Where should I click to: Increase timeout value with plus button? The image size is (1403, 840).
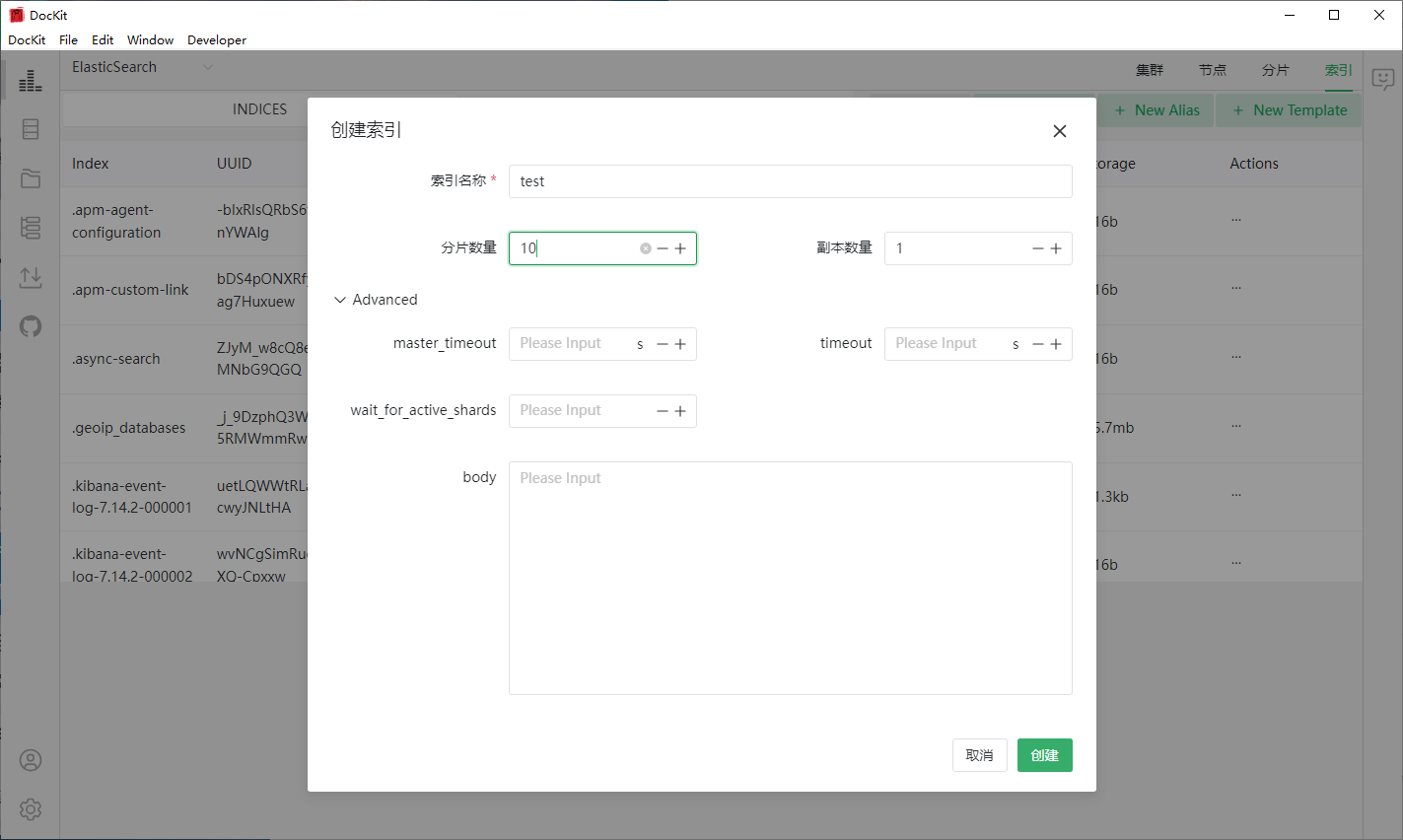(x=1056, y=344)
